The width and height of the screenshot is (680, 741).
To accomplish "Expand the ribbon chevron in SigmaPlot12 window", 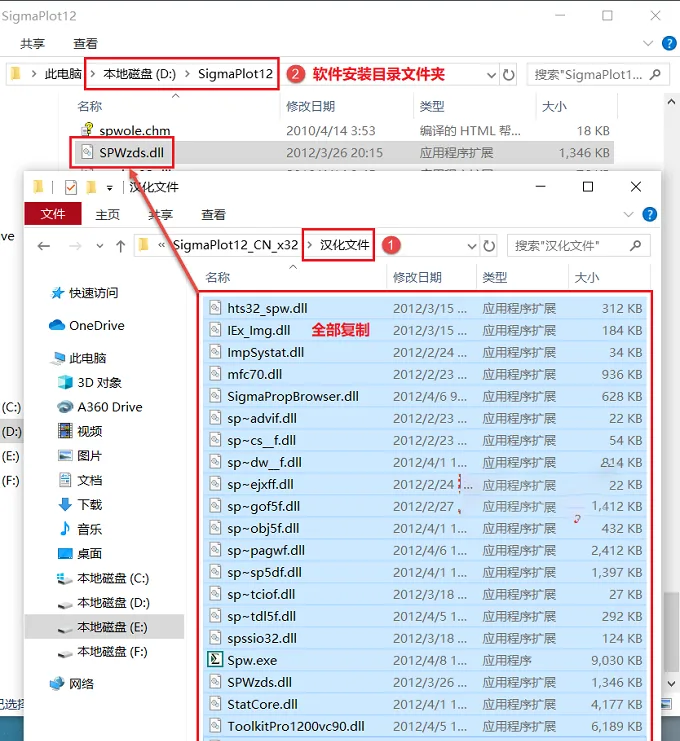I will pos(648,43).
